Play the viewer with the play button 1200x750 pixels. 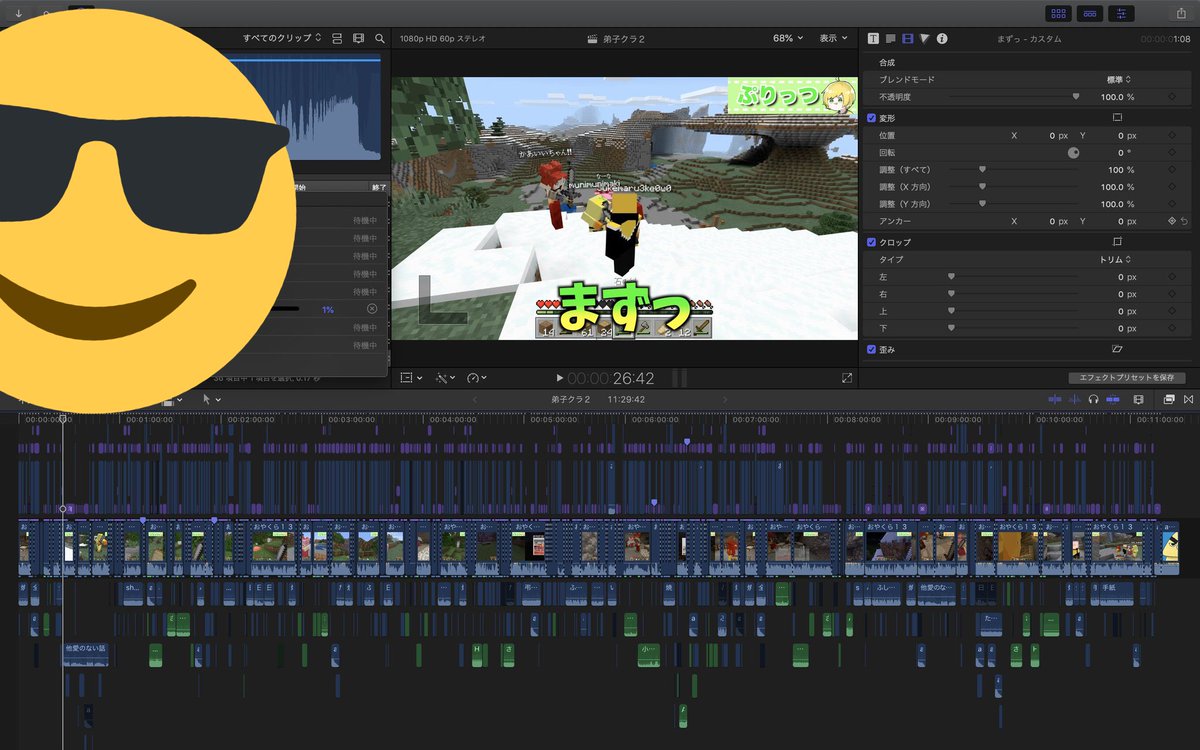click(x=560, y=378)
